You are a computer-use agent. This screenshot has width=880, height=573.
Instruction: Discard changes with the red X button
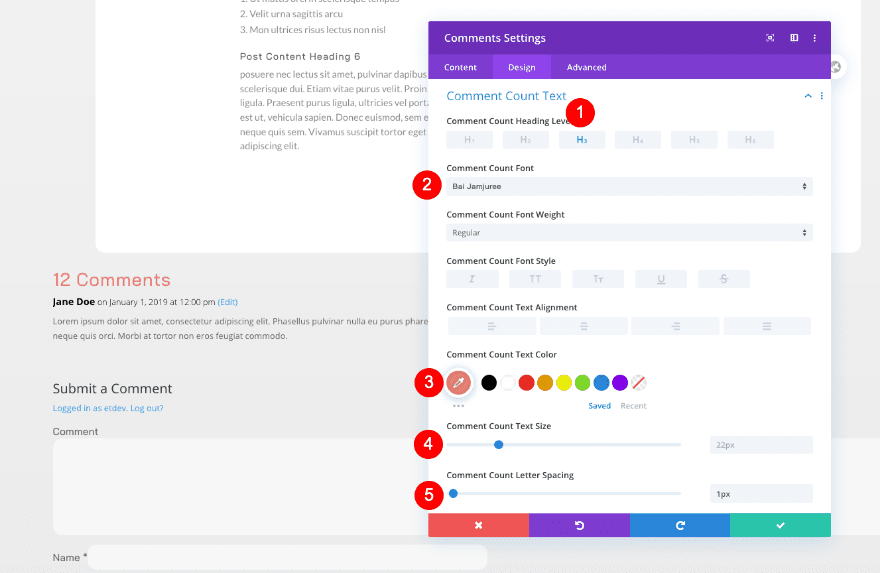click(478, 525)
